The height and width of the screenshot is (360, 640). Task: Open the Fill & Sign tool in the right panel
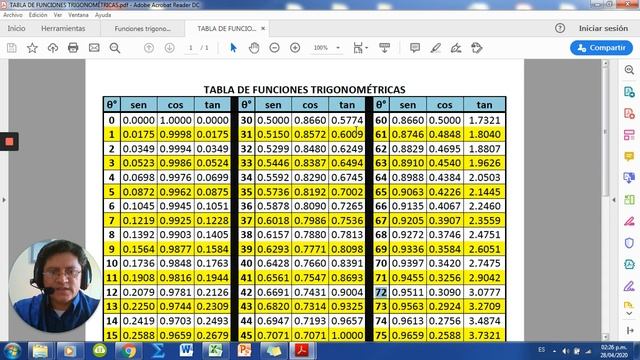[x=629, y=286]
